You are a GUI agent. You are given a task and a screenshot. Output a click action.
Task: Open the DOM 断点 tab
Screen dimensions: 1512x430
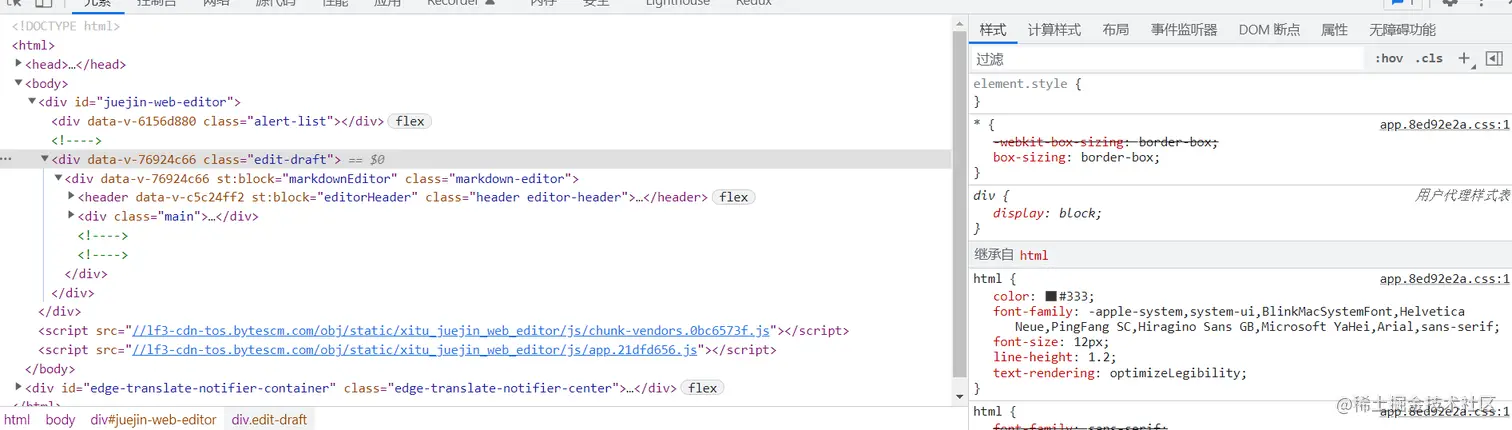click(x=1269, y=30)
